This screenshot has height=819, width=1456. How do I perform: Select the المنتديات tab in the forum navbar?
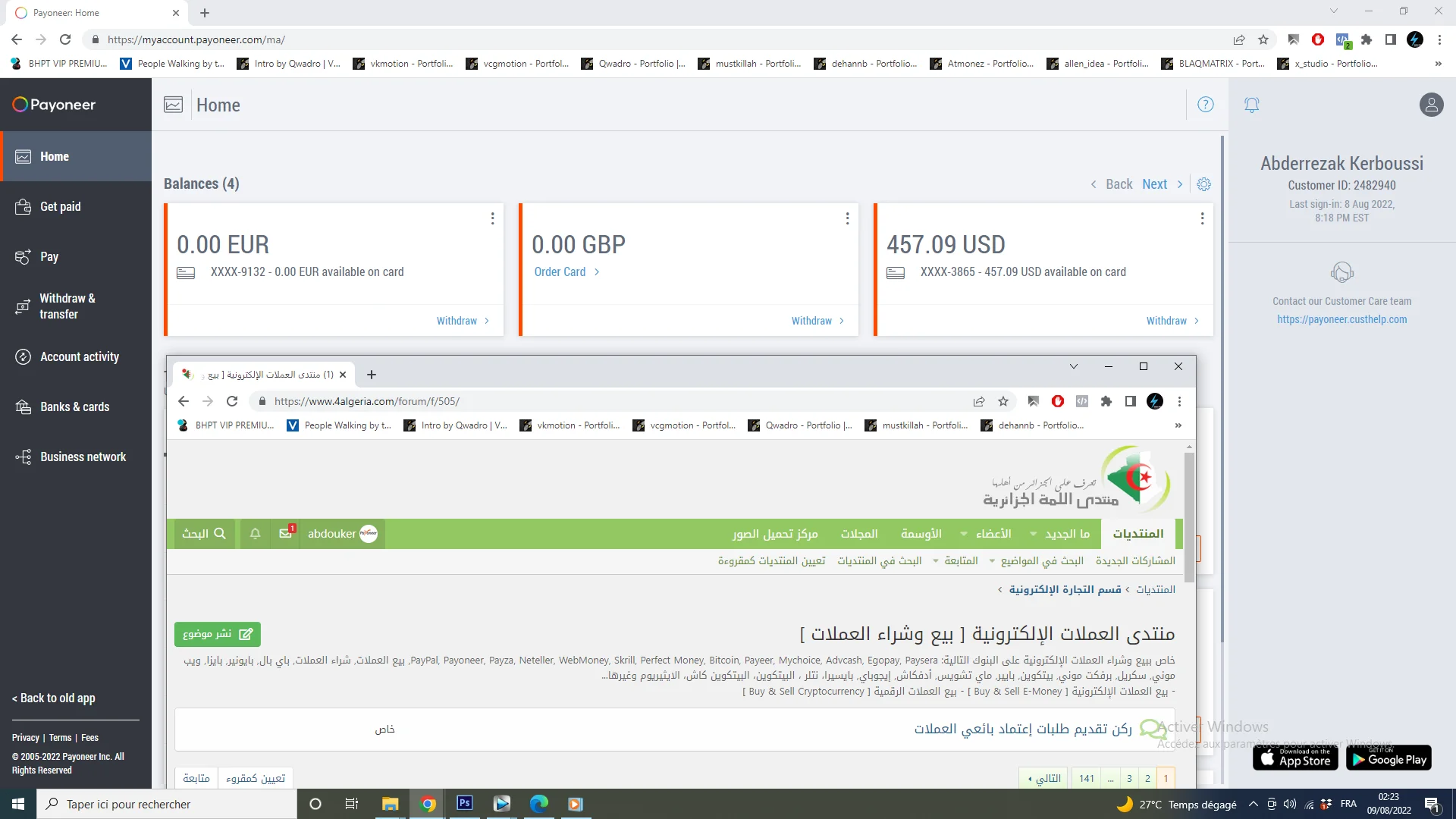pos(1137,534)
